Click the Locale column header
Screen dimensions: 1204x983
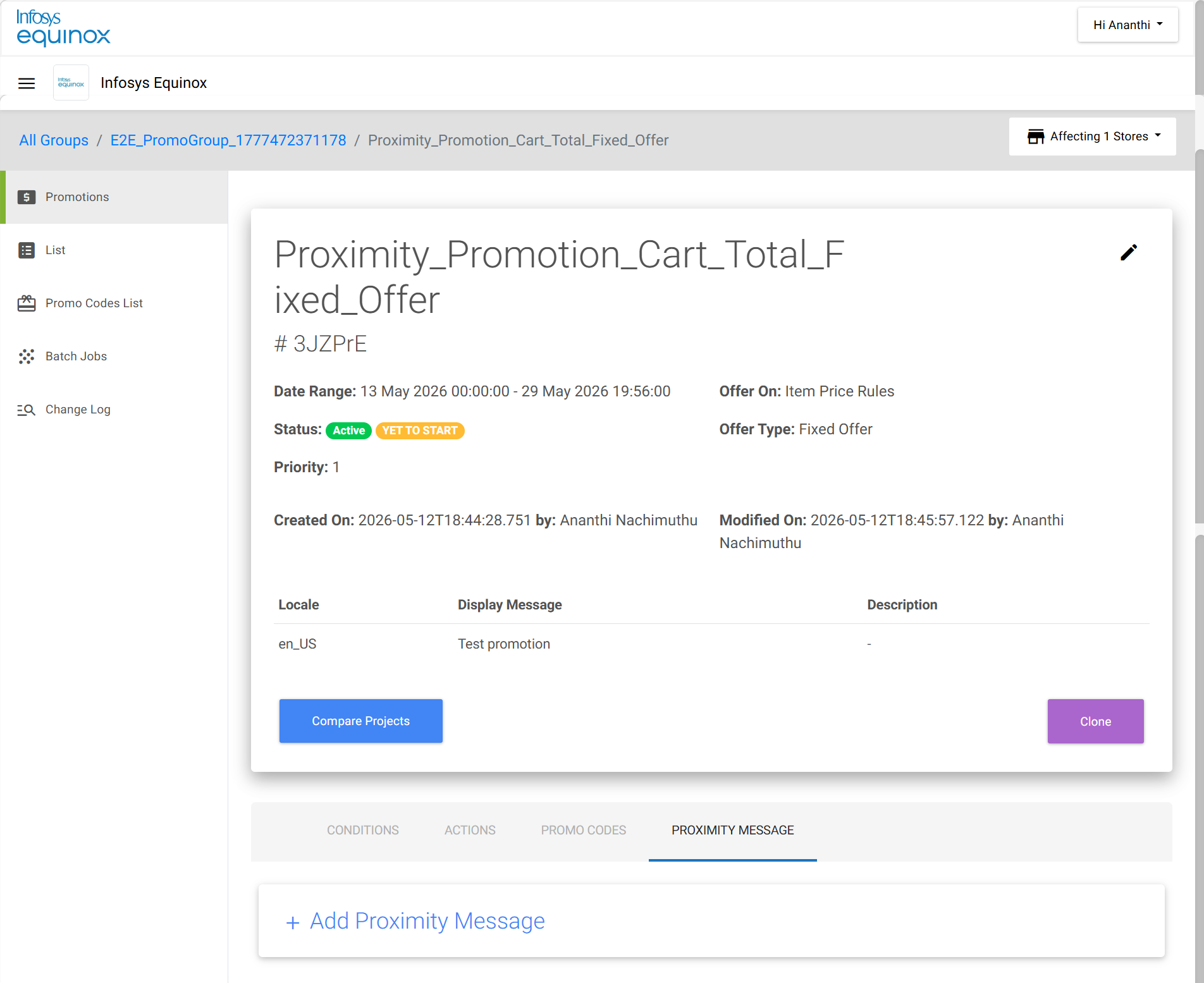(x=298, y=605)
